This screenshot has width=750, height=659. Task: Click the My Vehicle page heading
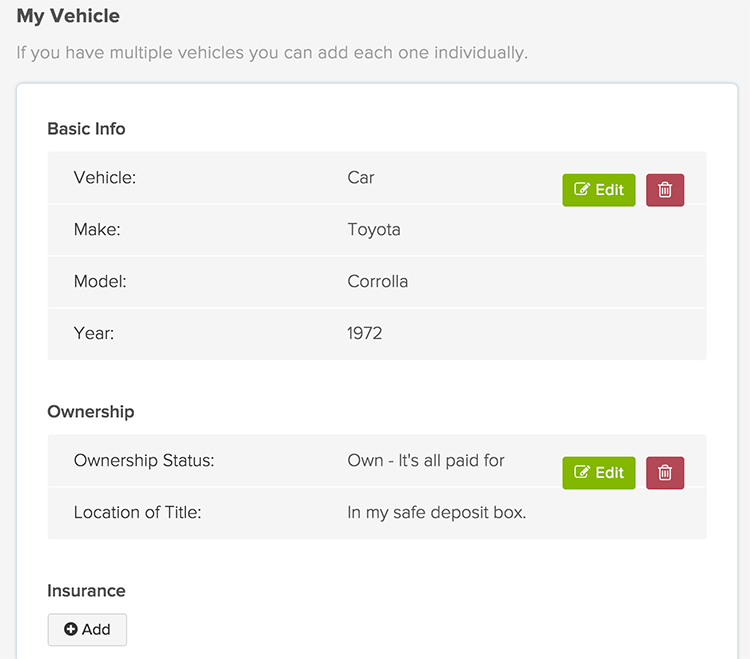(68, 16)
